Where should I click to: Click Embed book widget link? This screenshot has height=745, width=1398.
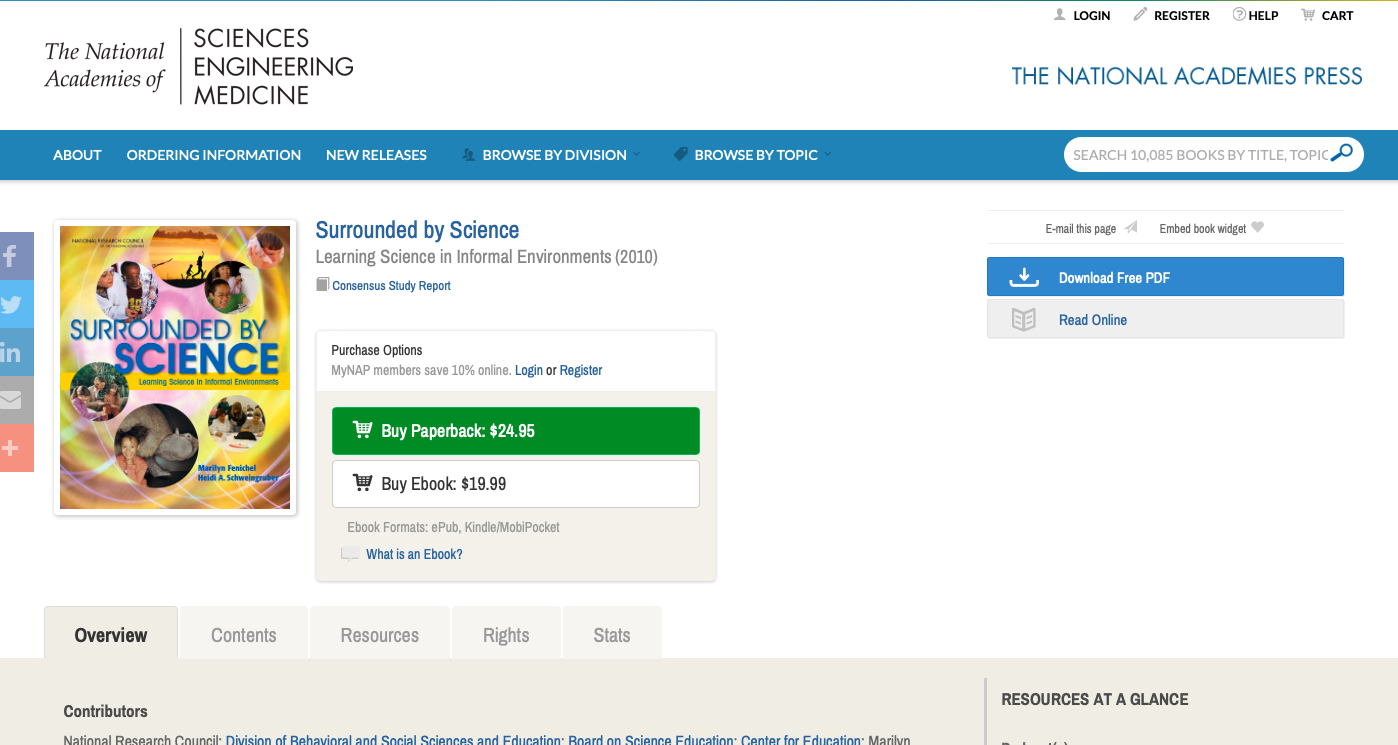tap(1203, 229)
